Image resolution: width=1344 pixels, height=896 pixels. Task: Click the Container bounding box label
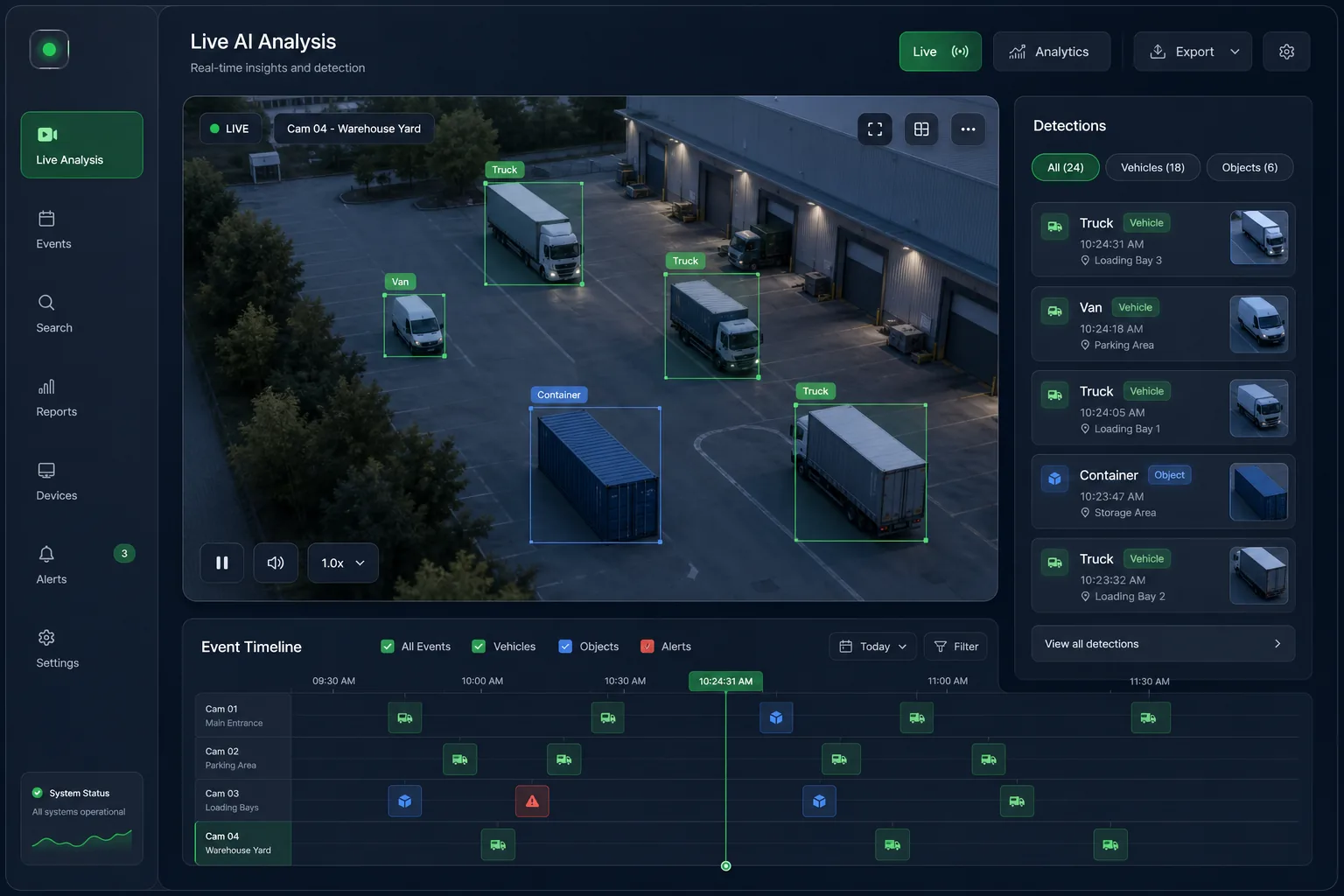pos(558,395)
